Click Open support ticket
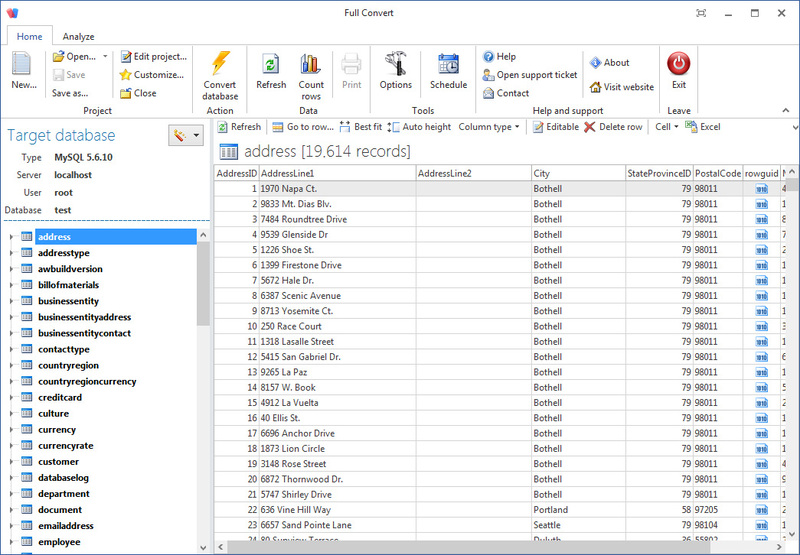 (530, 75)
